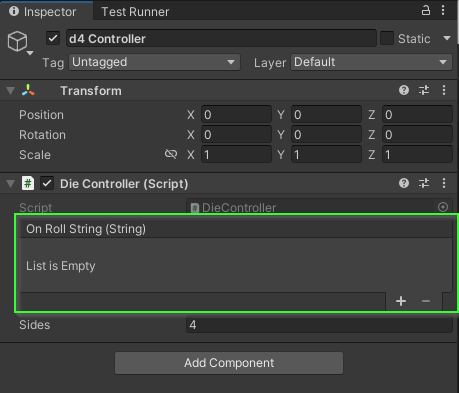Image resolution: width=459 pixels, height=393 pixels.
Task: Open Die Controller presets
Action: [424, 183]
